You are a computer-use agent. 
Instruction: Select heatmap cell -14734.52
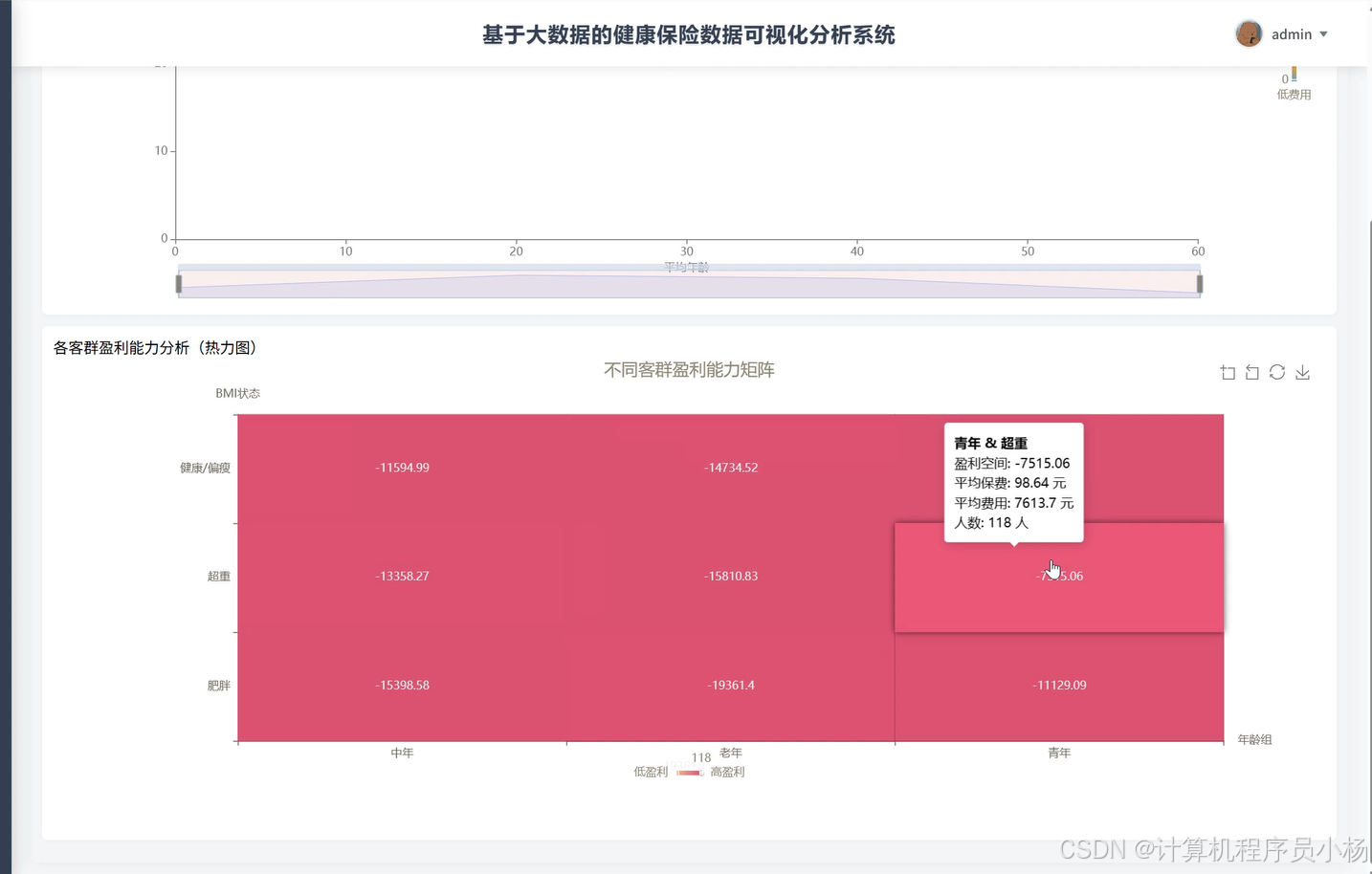point(731,468)
